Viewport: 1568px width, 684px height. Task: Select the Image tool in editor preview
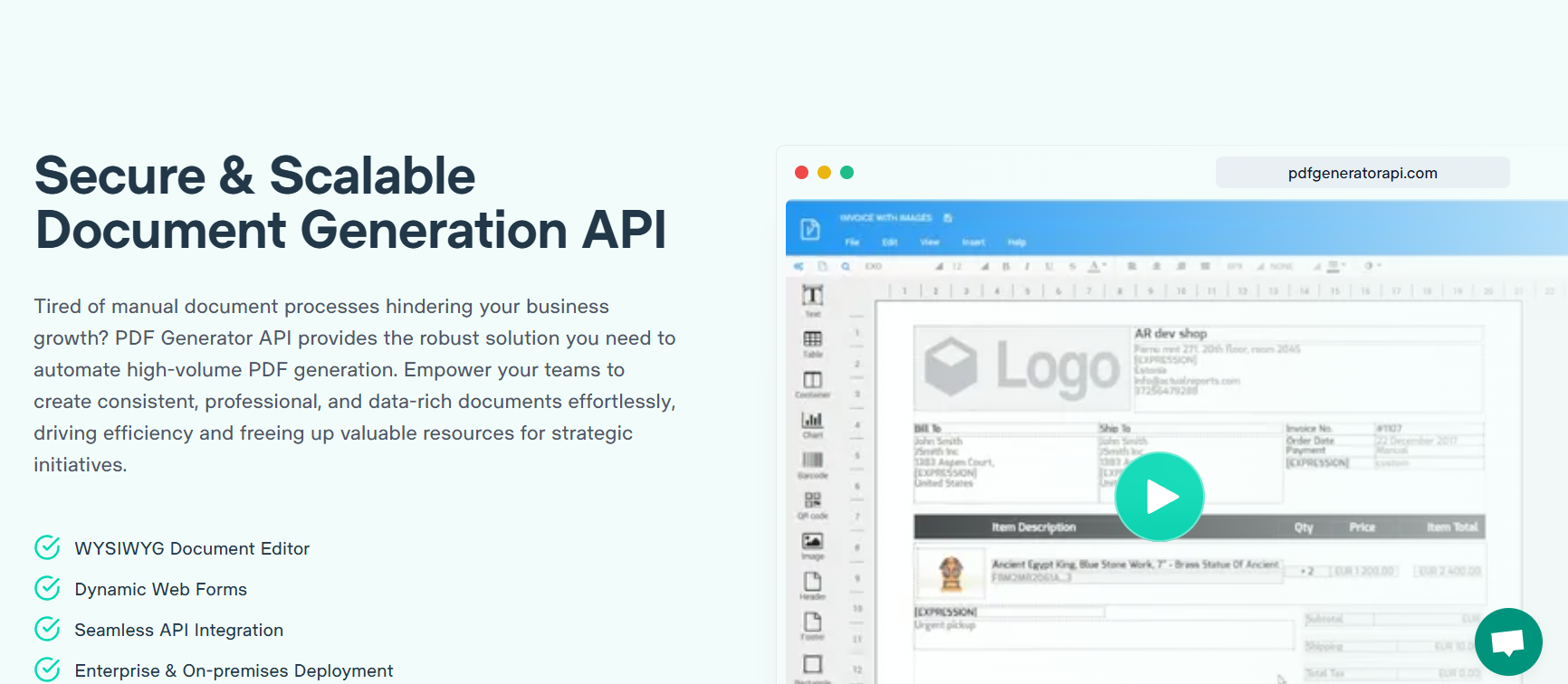click(813, 546)
